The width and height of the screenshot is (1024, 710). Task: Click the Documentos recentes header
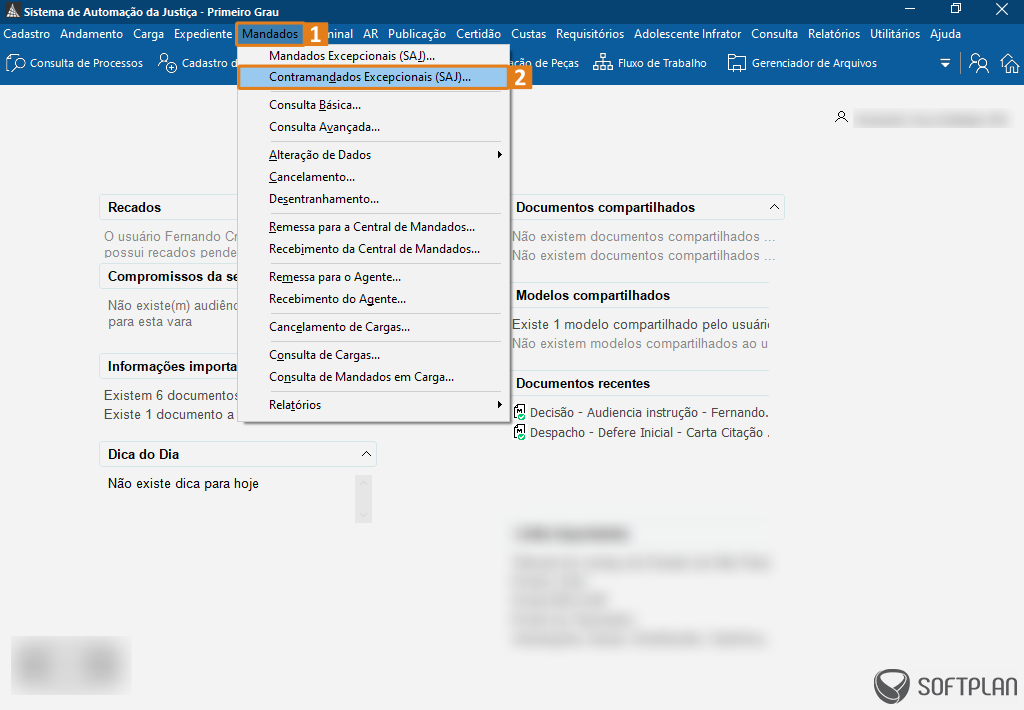click(641, 383)
